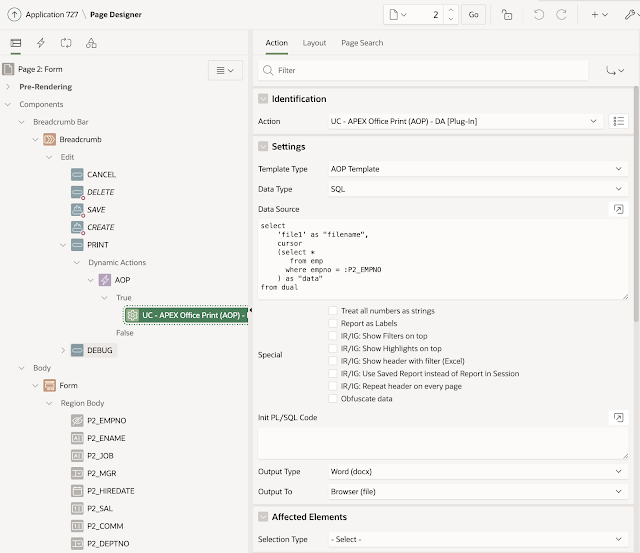
Task: Switch to the Rendering tree tab icon
Action: (16, 43)
